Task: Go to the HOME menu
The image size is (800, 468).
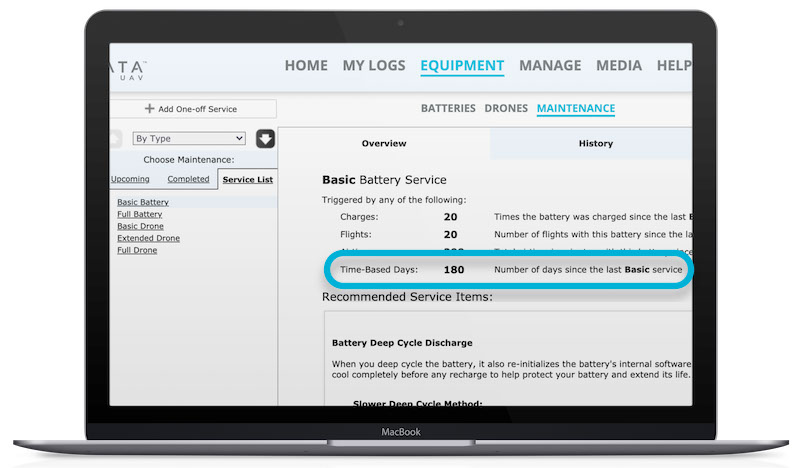Action: 306,65
